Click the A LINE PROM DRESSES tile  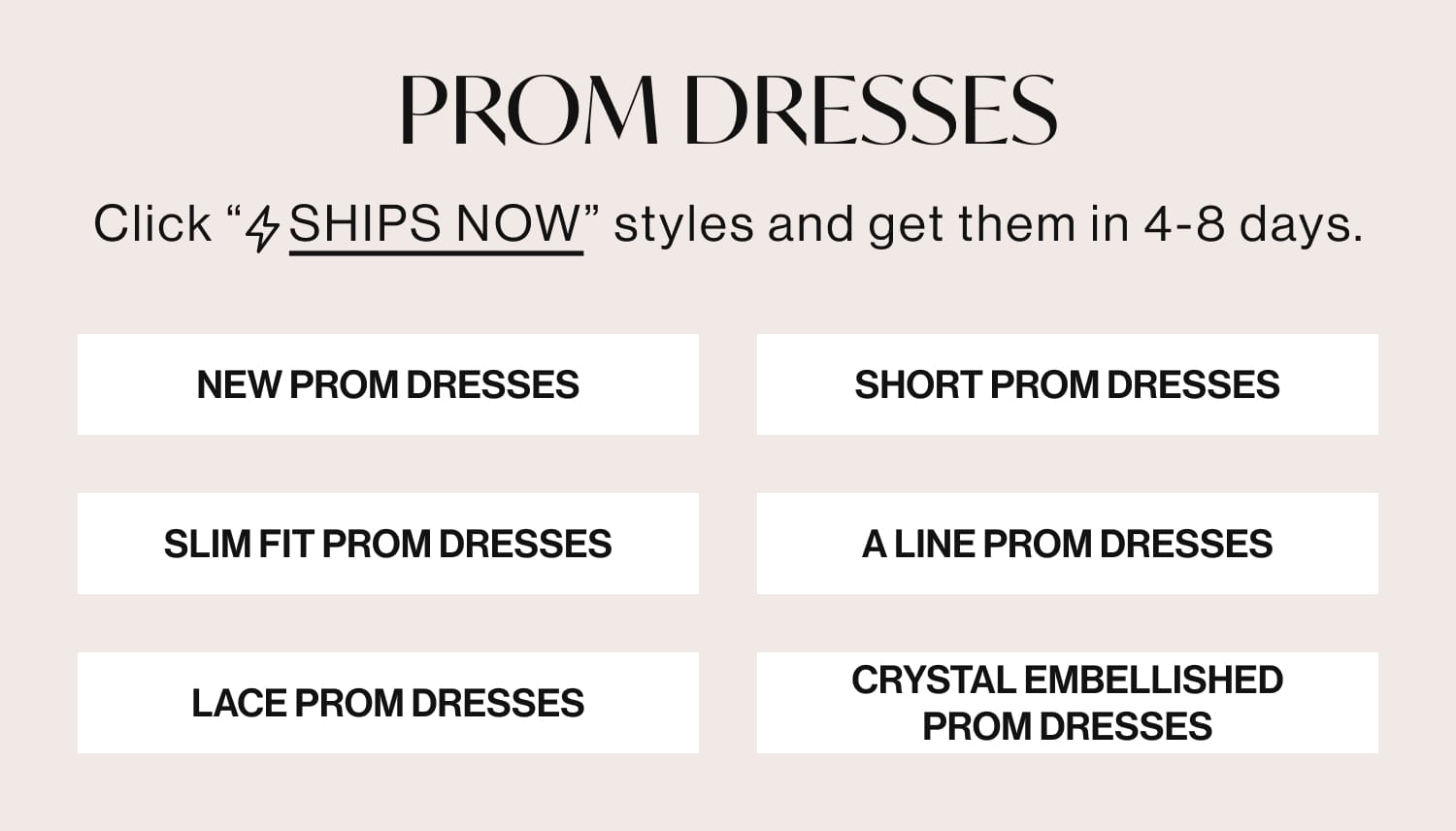tap(1067, 544)
